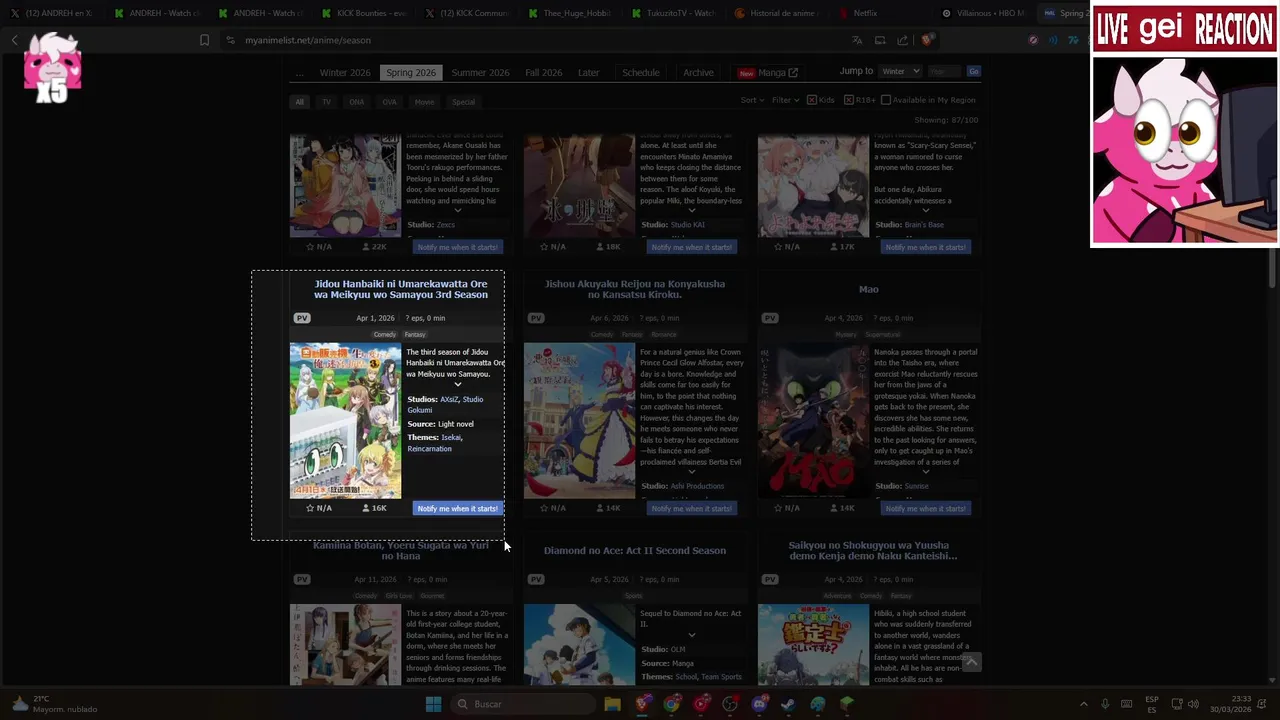Screen dimensions: 1280x720
Task: Open the Later seasons tab
Action: (589, 73)
